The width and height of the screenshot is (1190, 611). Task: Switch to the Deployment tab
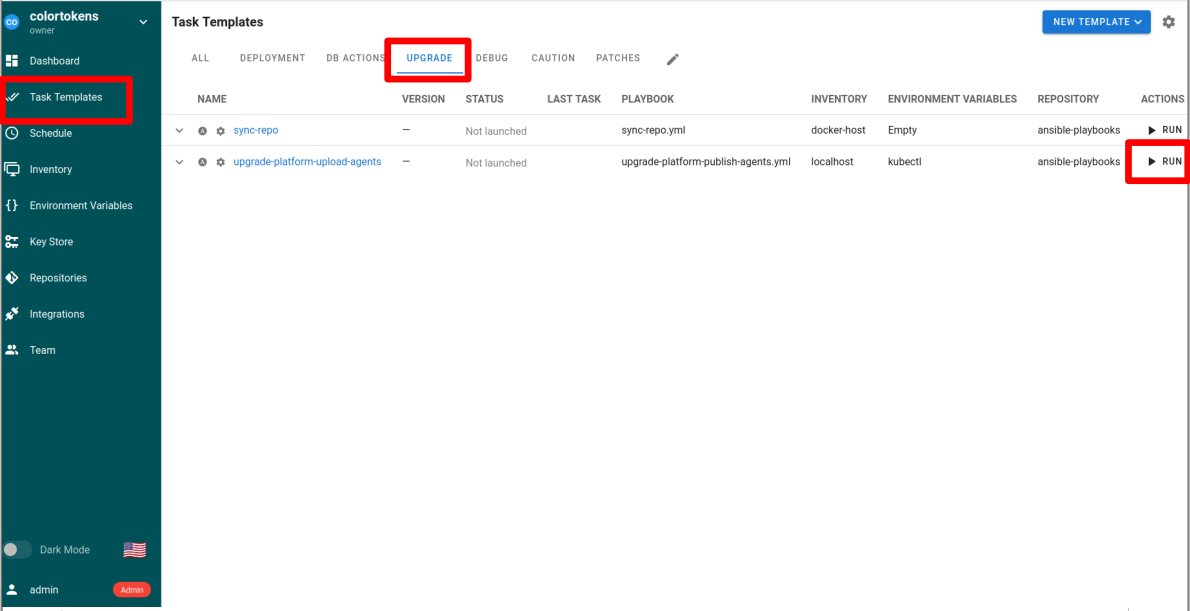click(x=272, y=58)
